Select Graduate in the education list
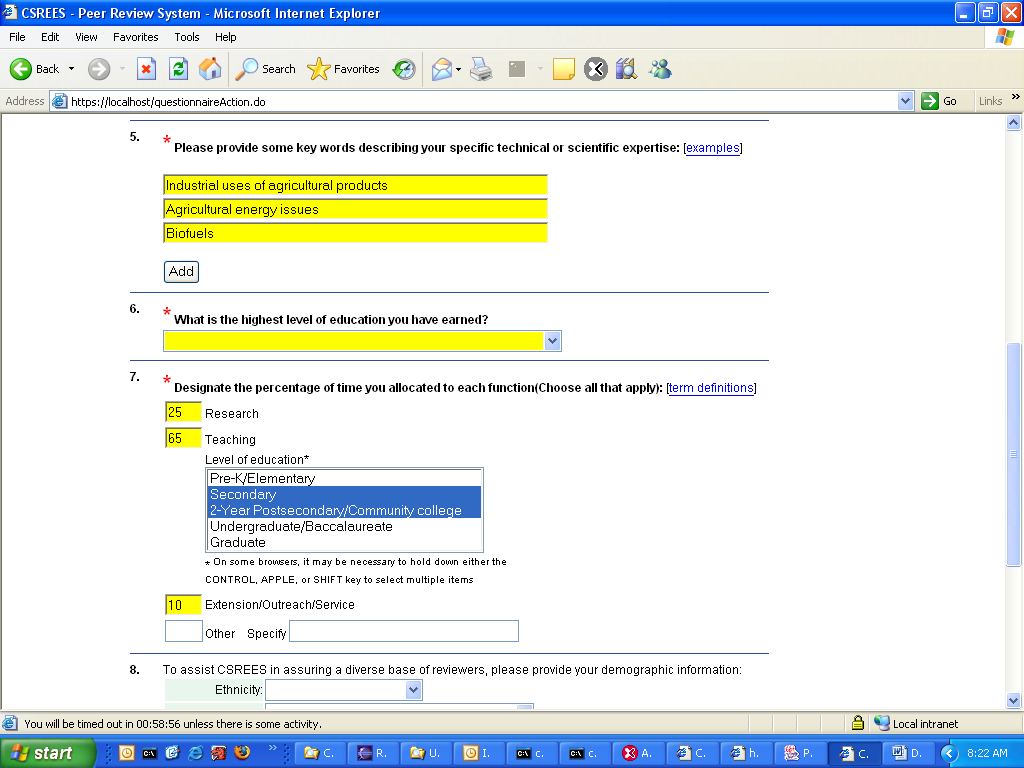The image size is (1024, 768). 344,542
